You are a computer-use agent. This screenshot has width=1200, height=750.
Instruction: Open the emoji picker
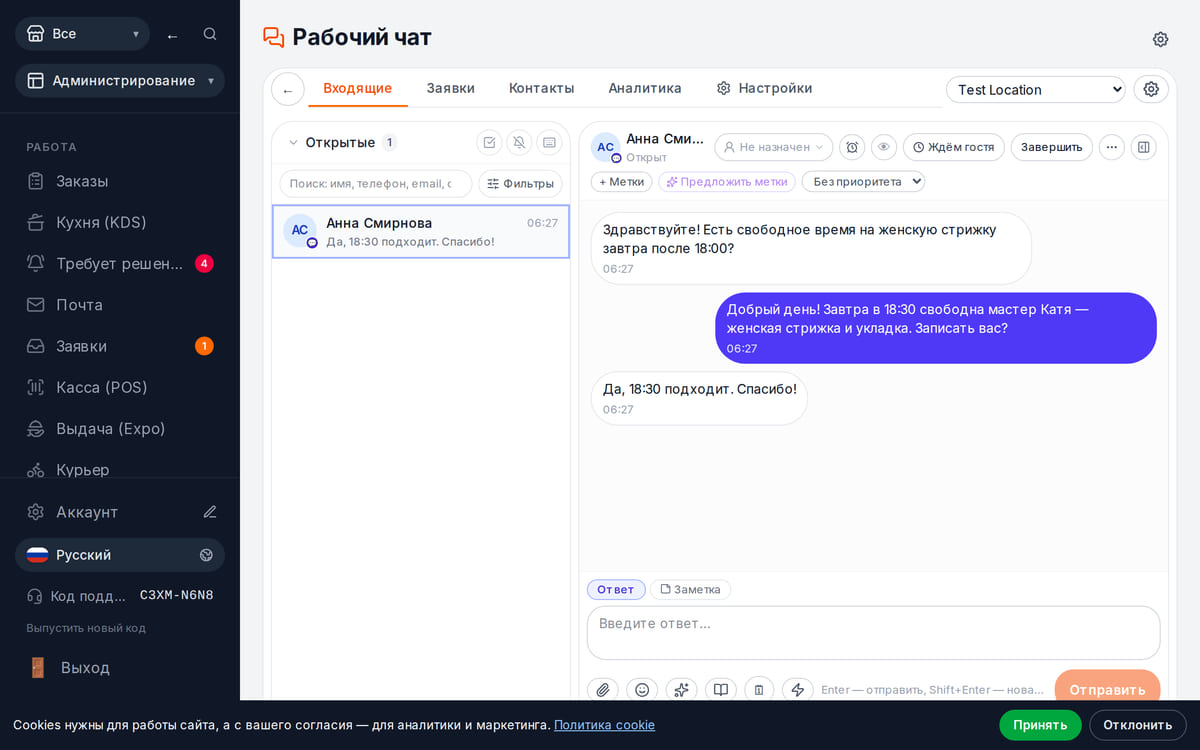[x=642, y=689]
